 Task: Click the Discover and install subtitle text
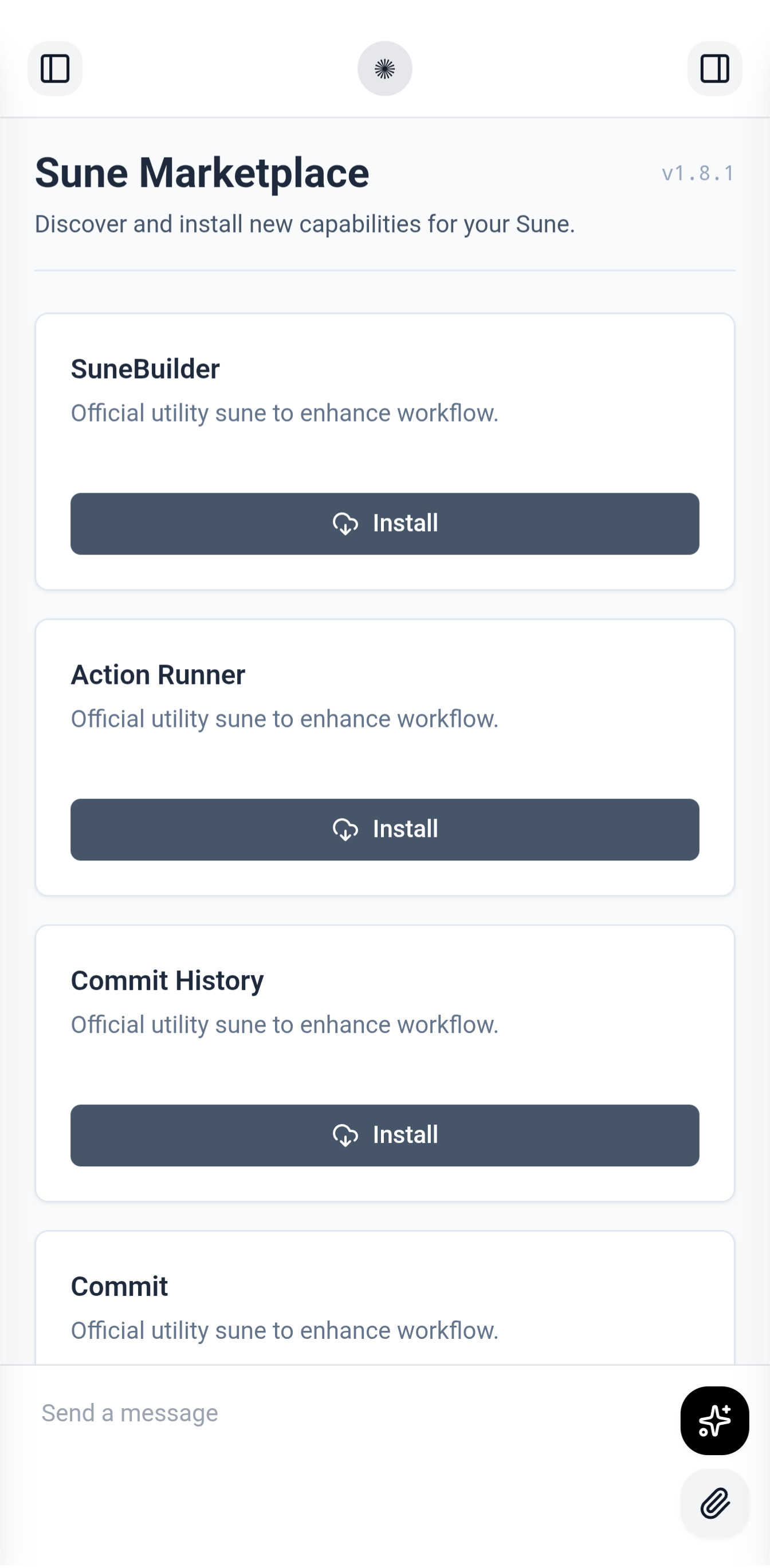(x=304, y=224)
